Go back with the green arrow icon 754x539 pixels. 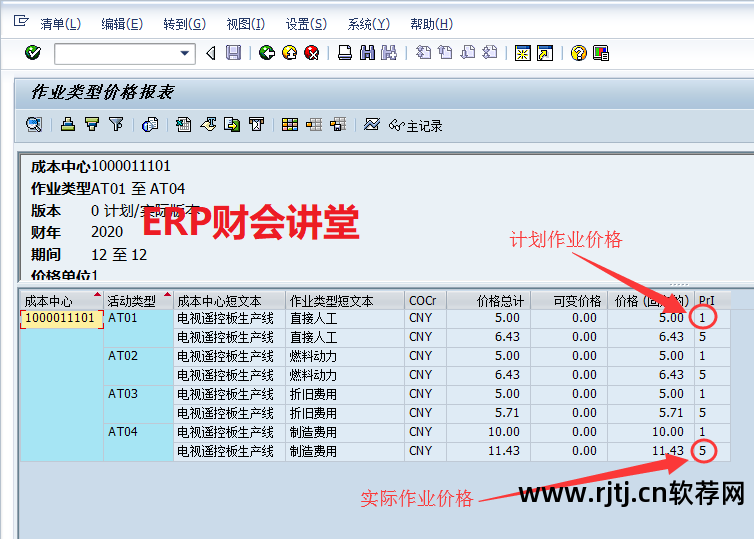click(x=267, y=52)
